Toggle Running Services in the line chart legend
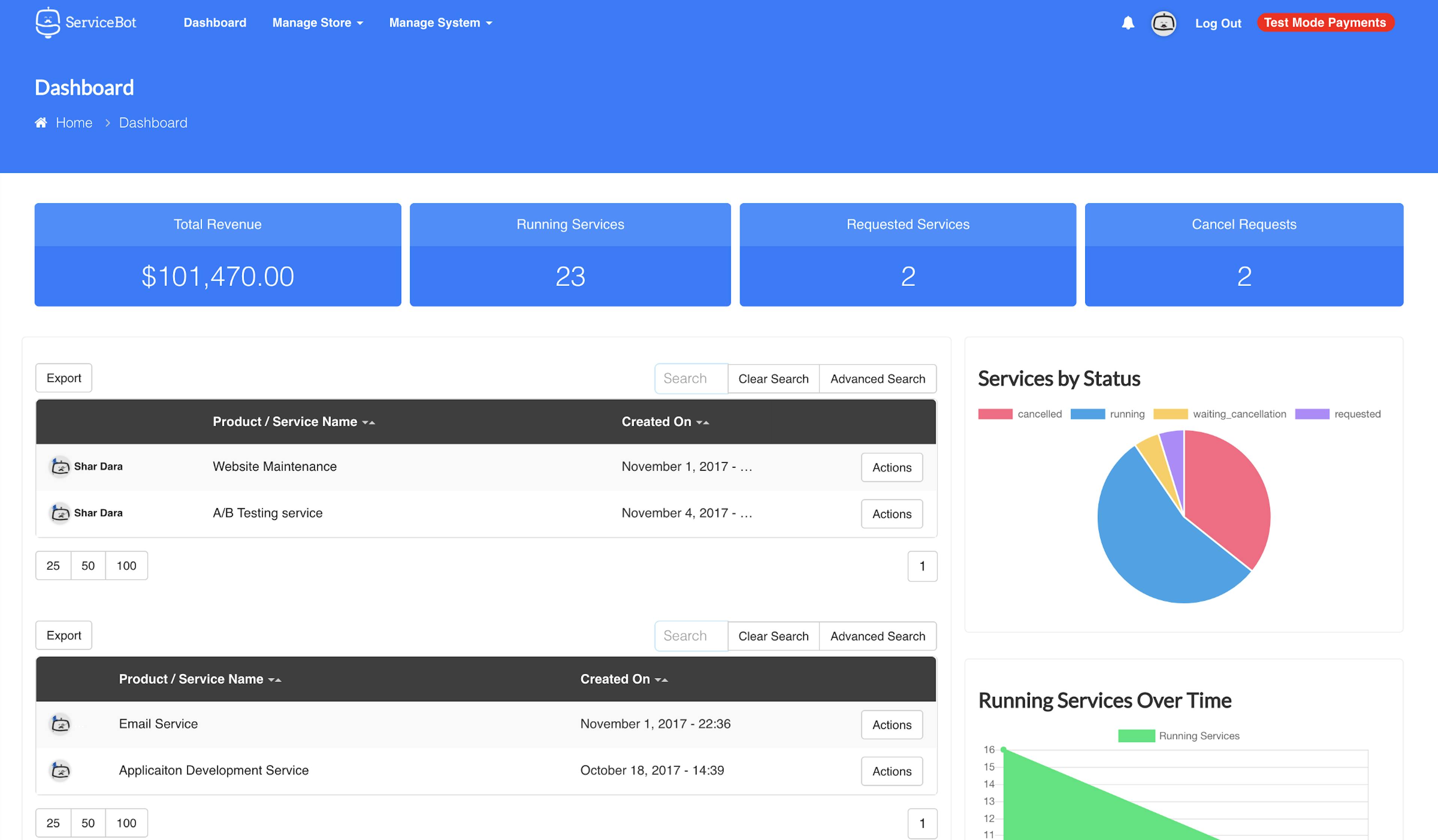 point(1180,736)
